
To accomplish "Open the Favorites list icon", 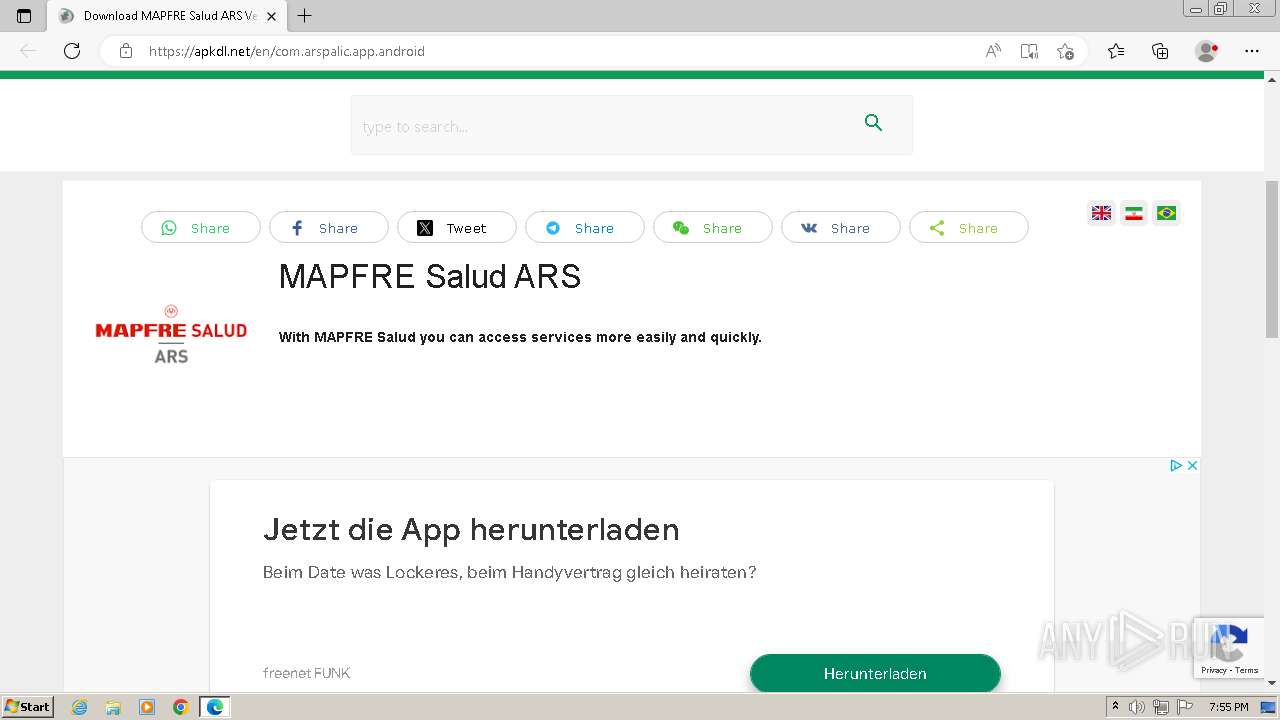I will 1116,51.
